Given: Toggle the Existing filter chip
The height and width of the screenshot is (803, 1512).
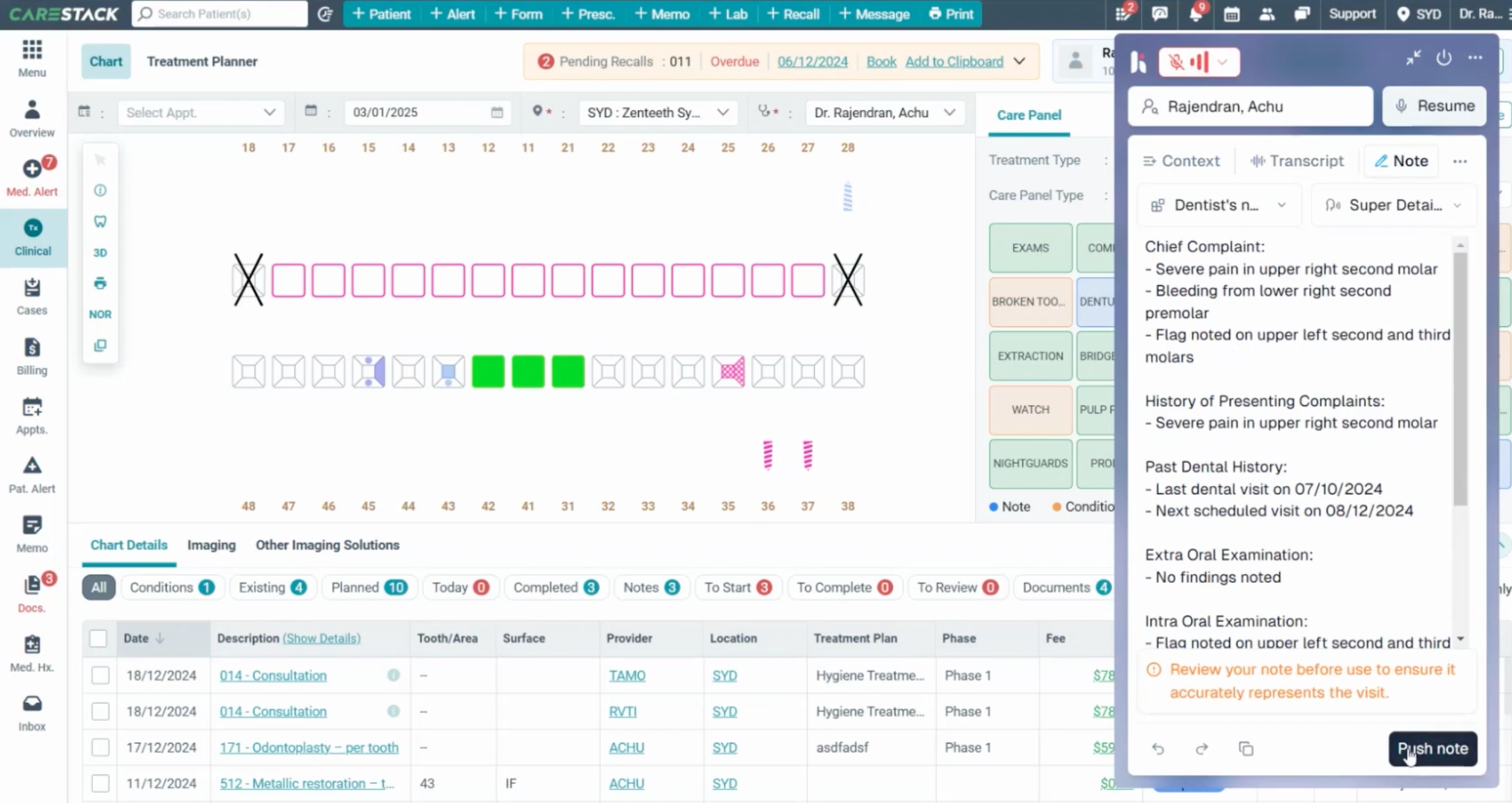Looking at the screenshot, I should (273, 587).
